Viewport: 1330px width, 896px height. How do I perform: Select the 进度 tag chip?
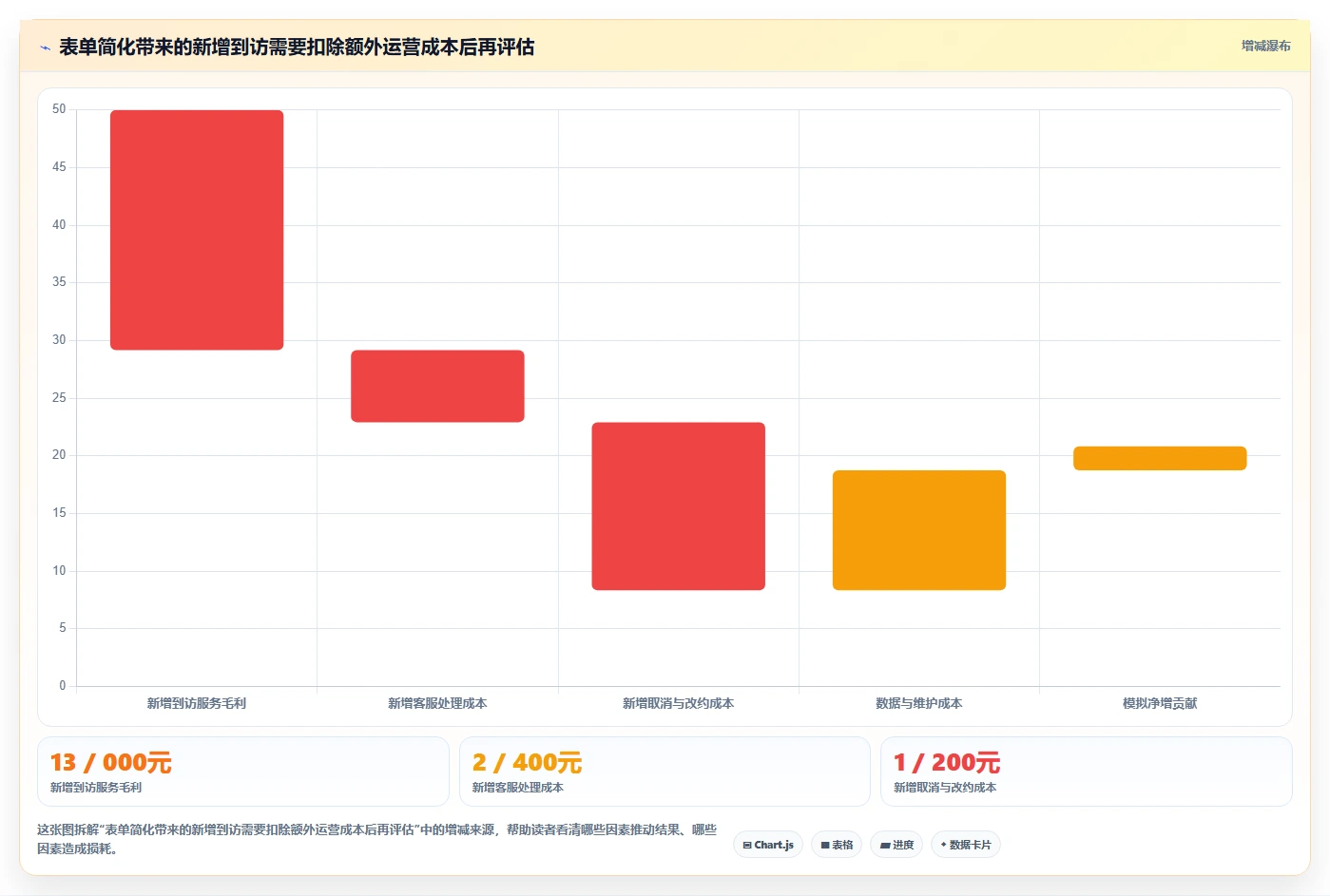click(896, 845)
